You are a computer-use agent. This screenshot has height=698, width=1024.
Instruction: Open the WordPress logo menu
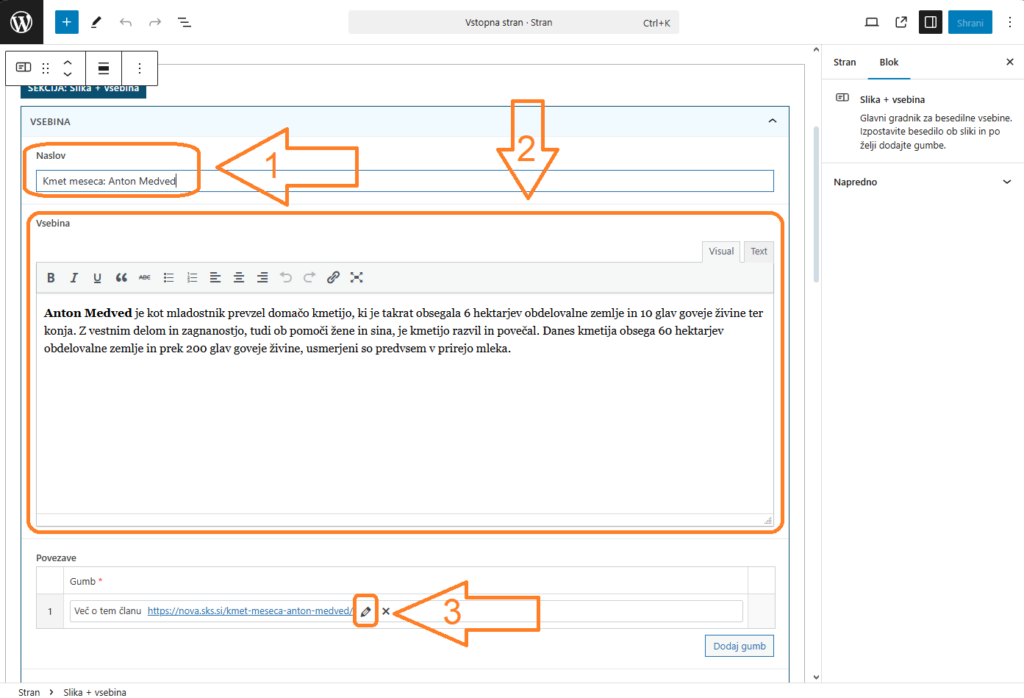22,22
